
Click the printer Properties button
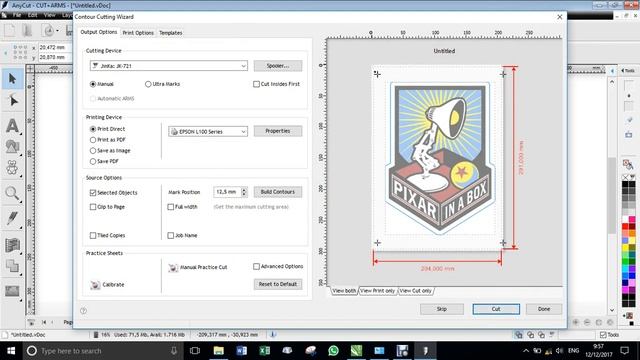tap(278, 131)
